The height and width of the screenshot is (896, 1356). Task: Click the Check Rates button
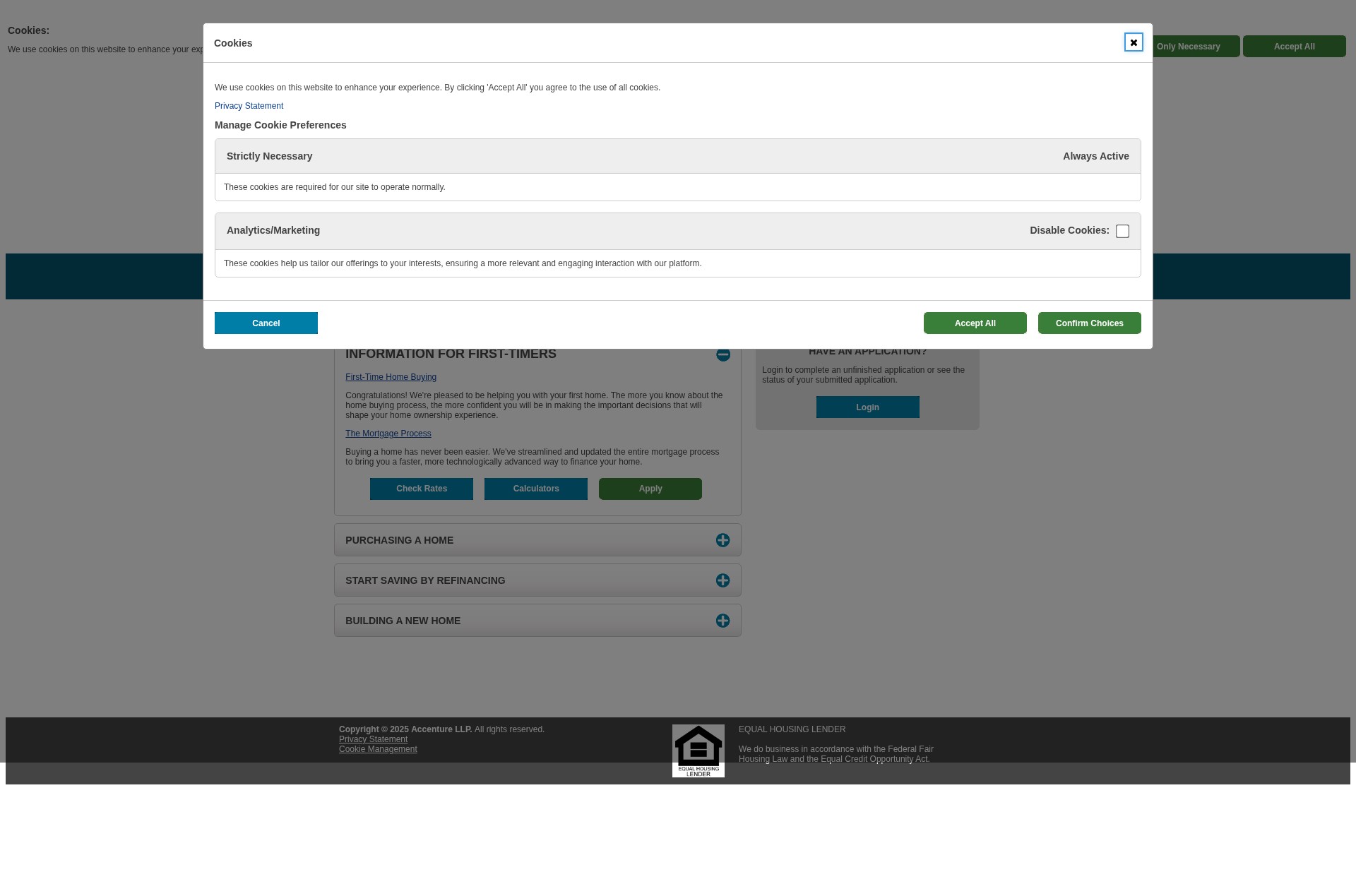click(x=422, y=489)
